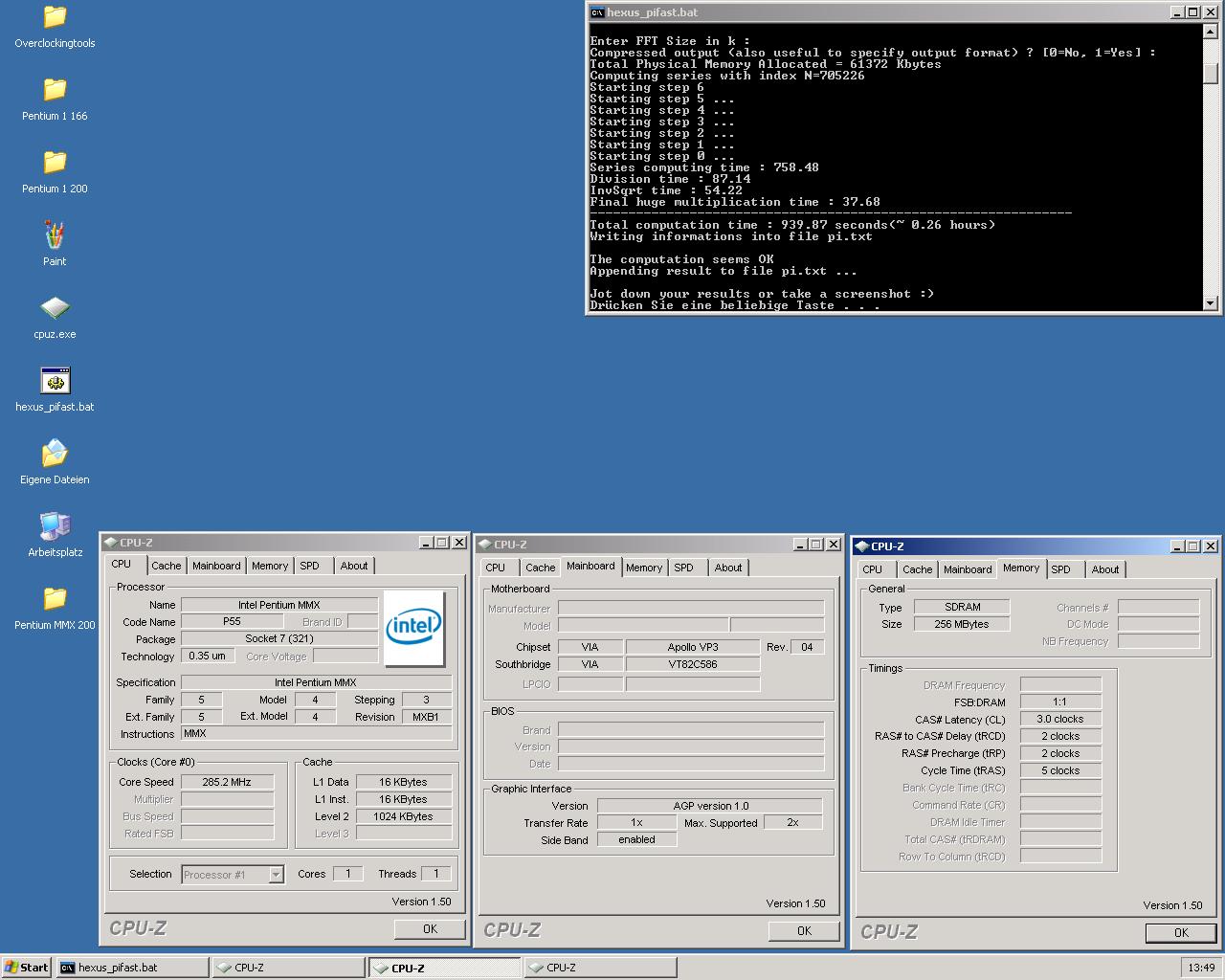Activate the first CPU-Z taskbar button

pyautogui.click(x=288, y=968)
